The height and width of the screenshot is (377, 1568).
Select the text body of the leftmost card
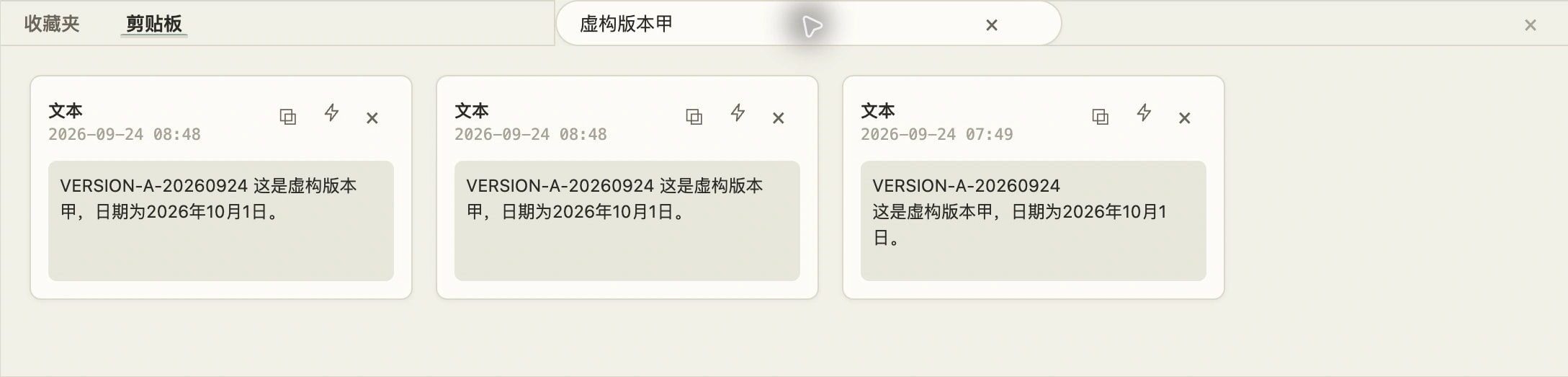(220, 221)
